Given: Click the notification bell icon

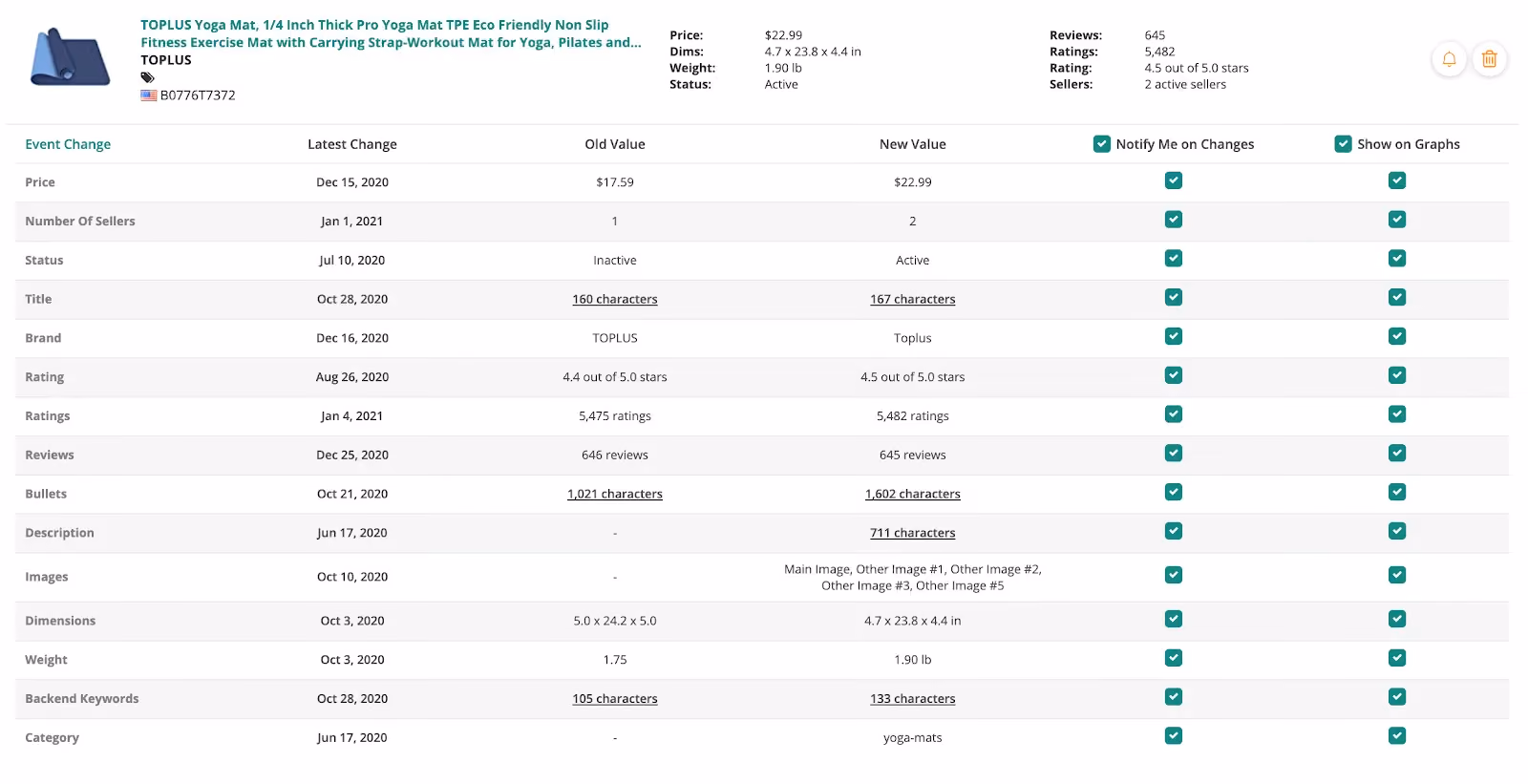Looking at the screenshot, I should (x=1449, y=59).
